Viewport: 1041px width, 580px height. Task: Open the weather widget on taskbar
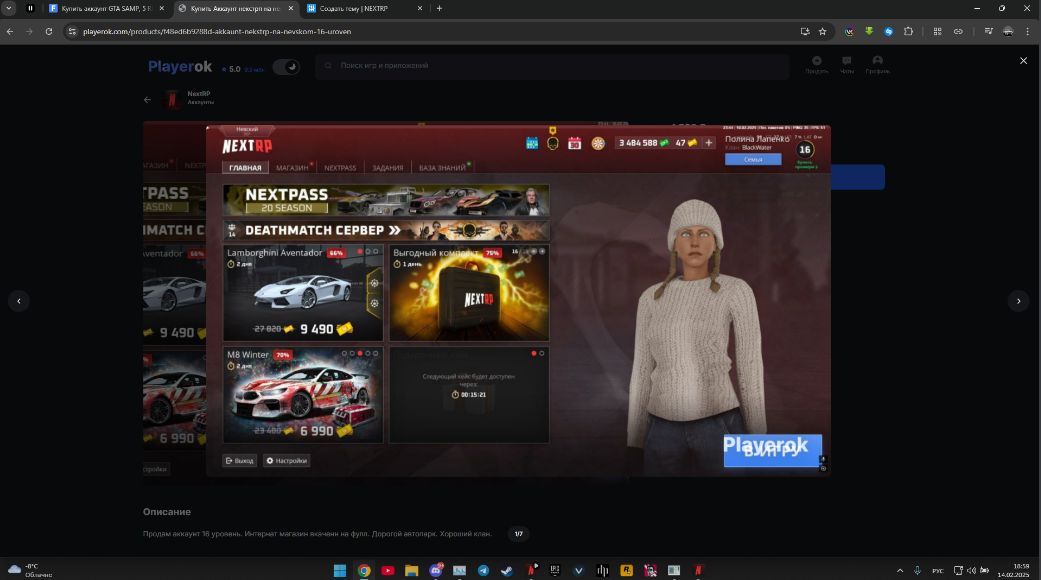tap(31, 571)
